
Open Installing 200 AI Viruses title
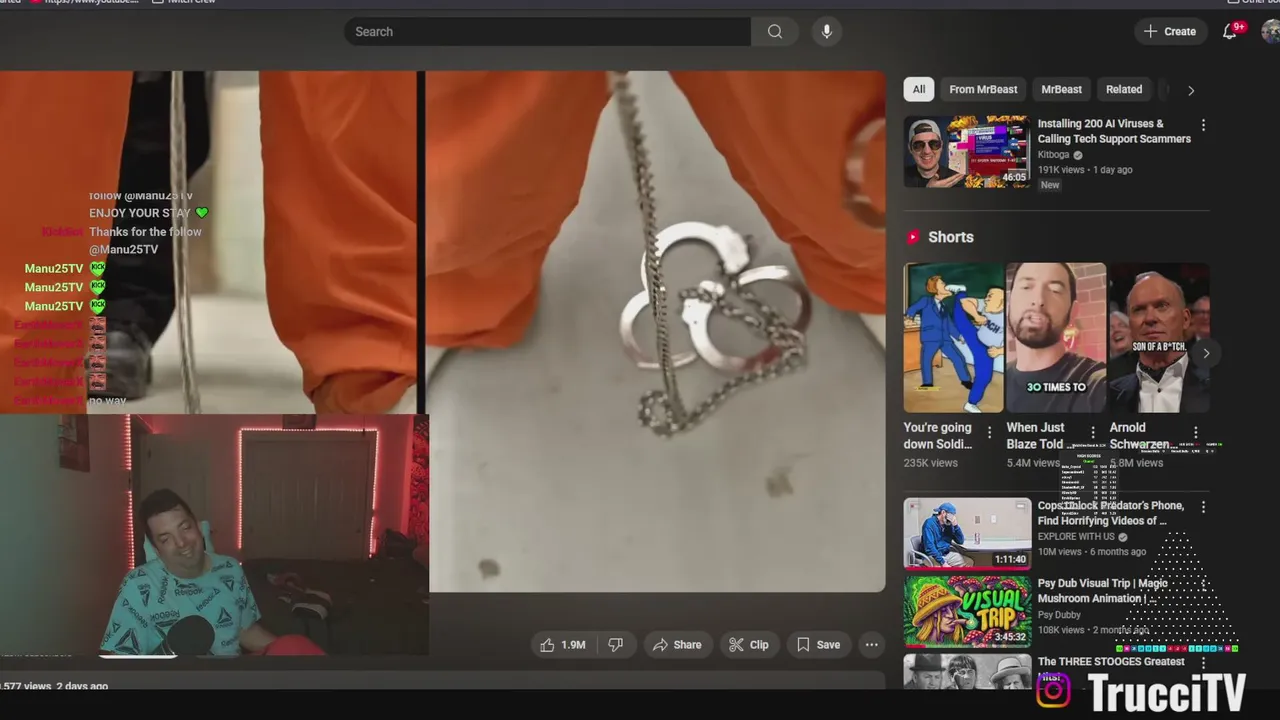1114,131
